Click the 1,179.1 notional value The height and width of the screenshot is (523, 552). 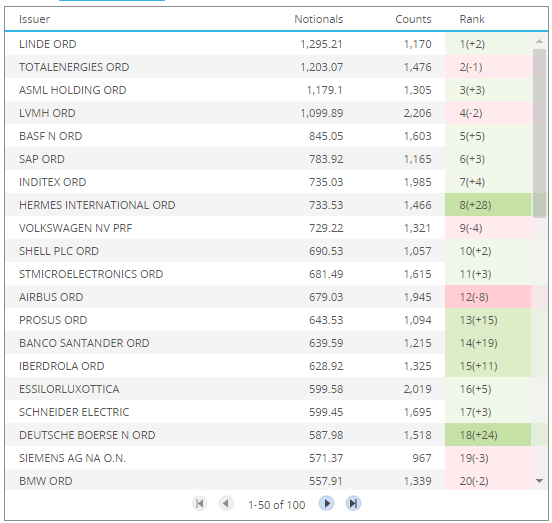[325, 90]
